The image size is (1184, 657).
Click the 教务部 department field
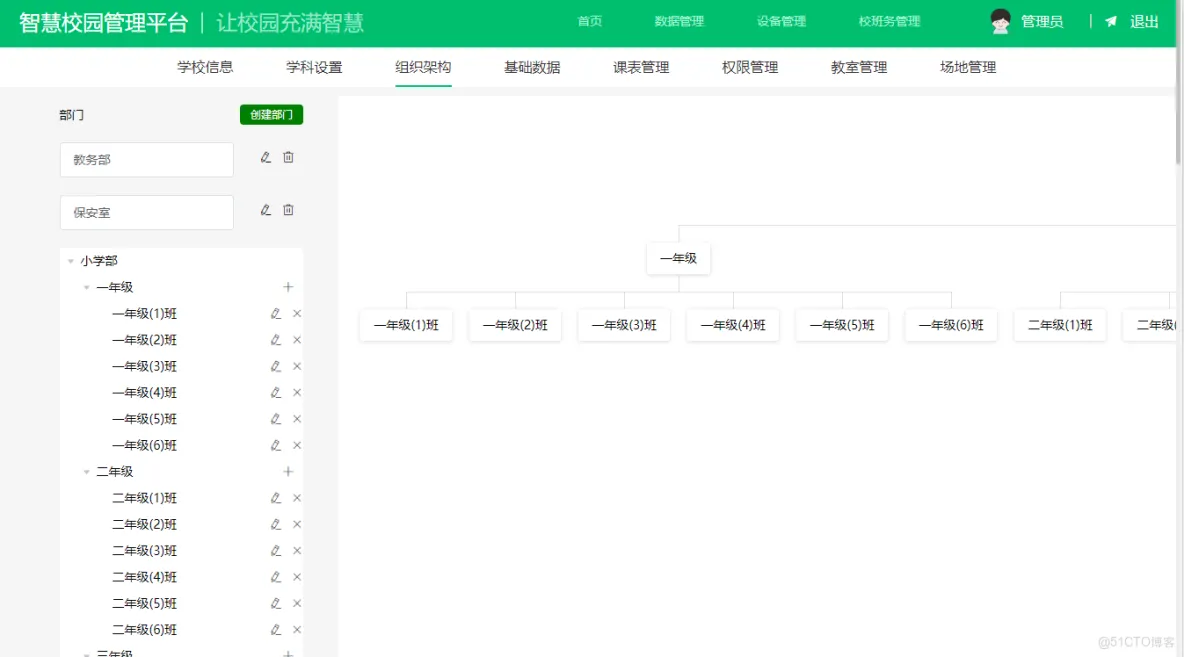point(146,160)
